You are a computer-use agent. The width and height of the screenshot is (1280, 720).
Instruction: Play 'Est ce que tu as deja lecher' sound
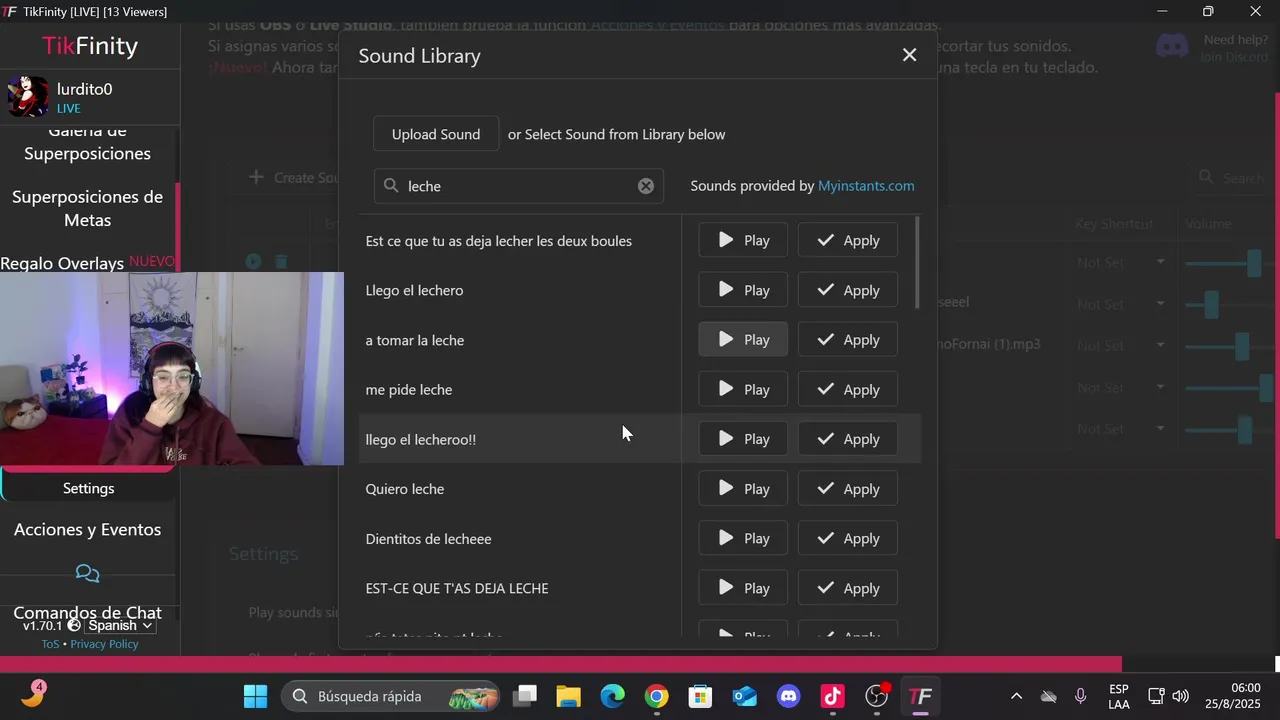[743, 240]
